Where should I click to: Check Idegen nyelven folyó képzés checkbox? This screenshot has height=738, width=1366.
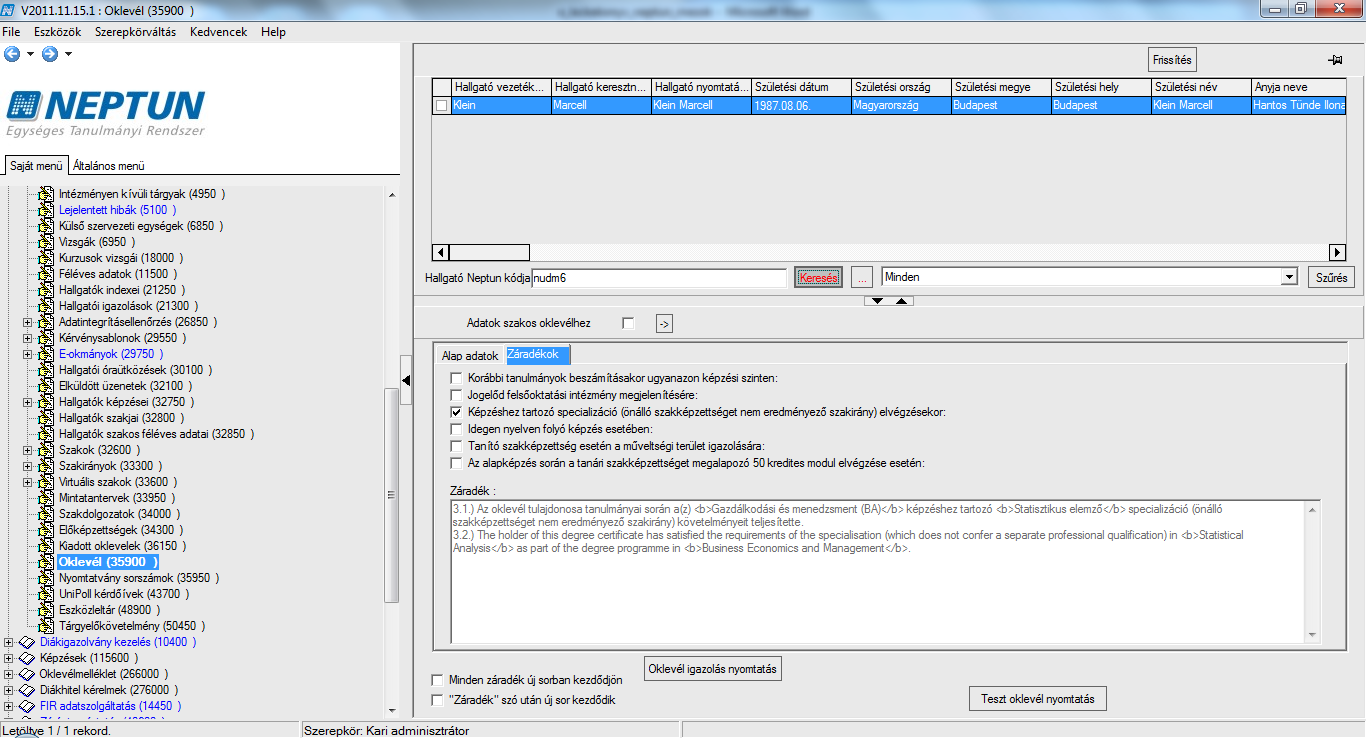457,429
